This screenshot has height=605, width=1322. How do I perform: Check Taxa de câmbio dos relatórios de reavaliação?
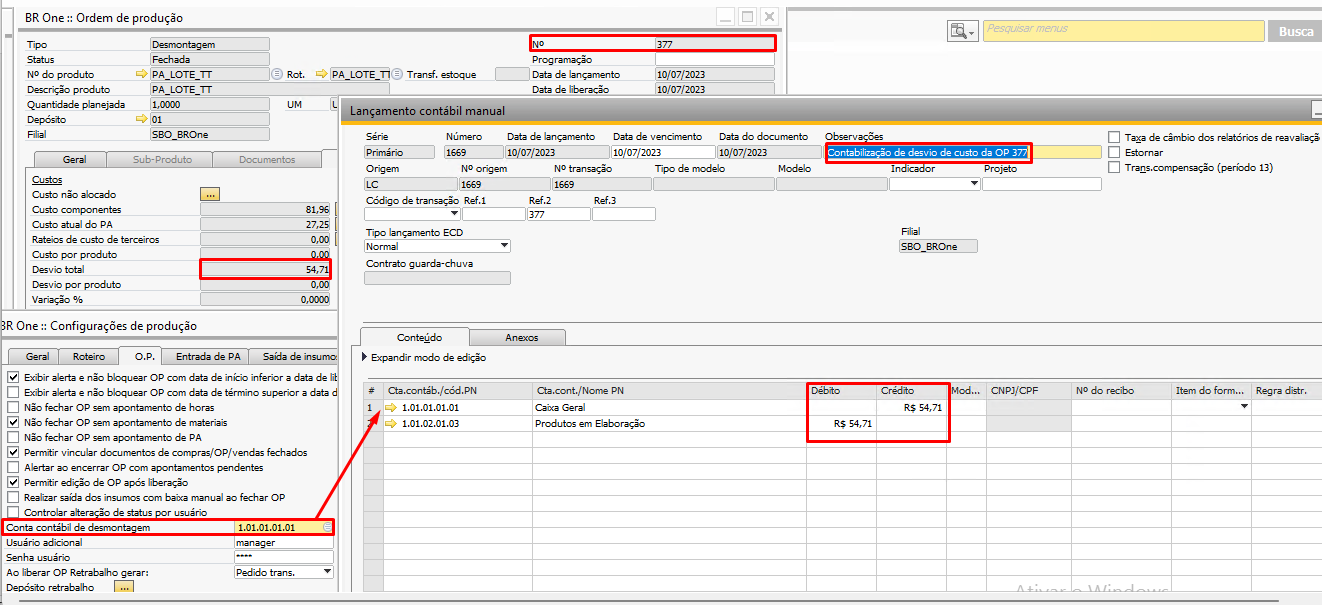(1114, 137)
